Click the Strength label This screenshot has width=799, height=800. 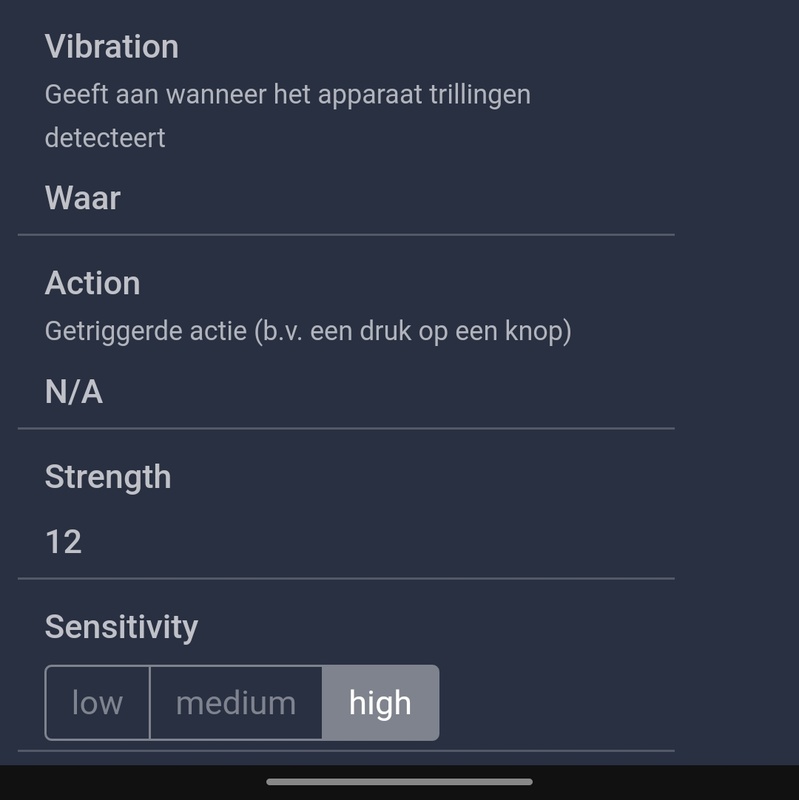(107, 477)
